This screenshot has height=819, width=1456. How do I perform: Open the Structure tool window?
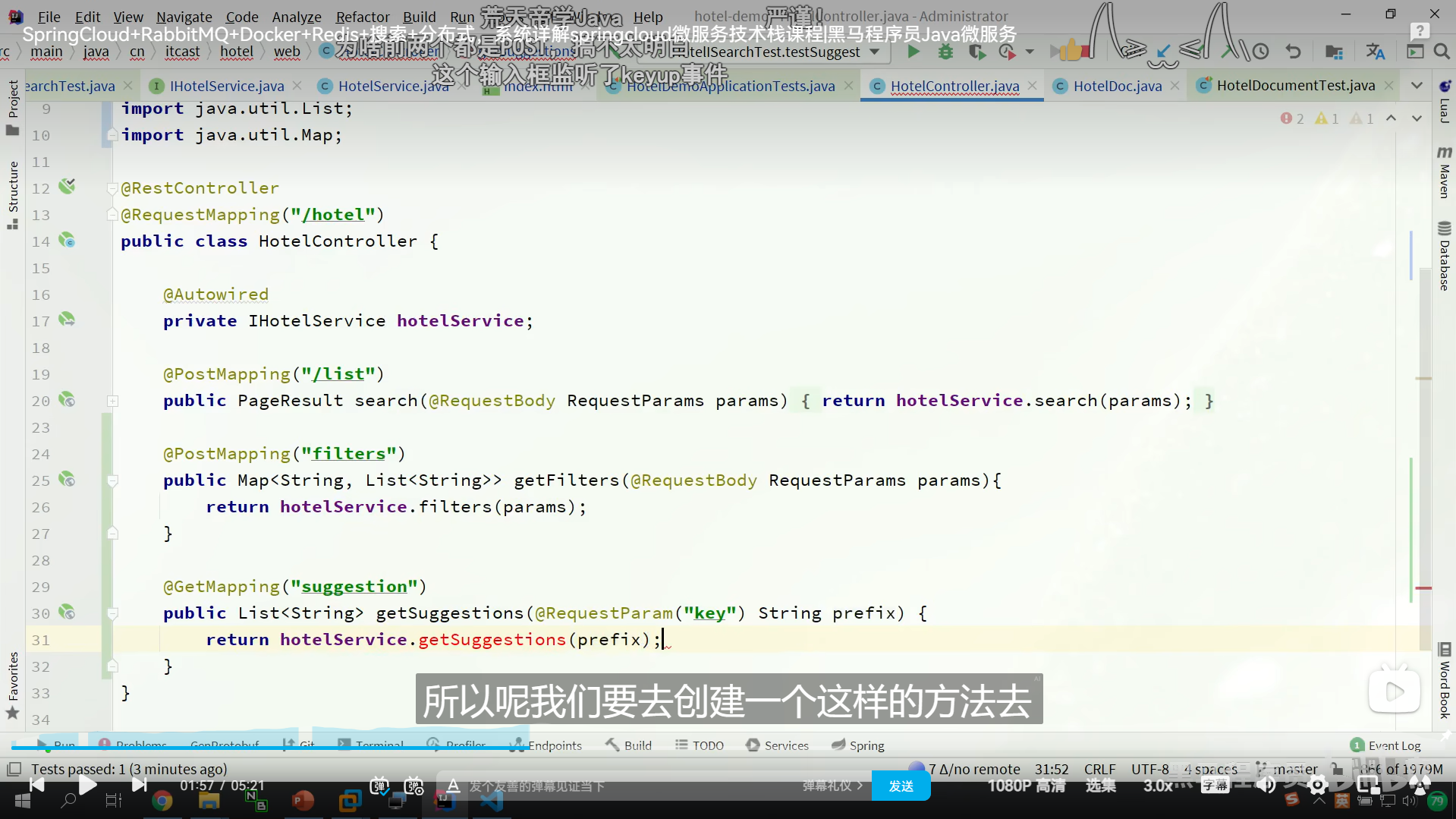(x=12, y=194)
